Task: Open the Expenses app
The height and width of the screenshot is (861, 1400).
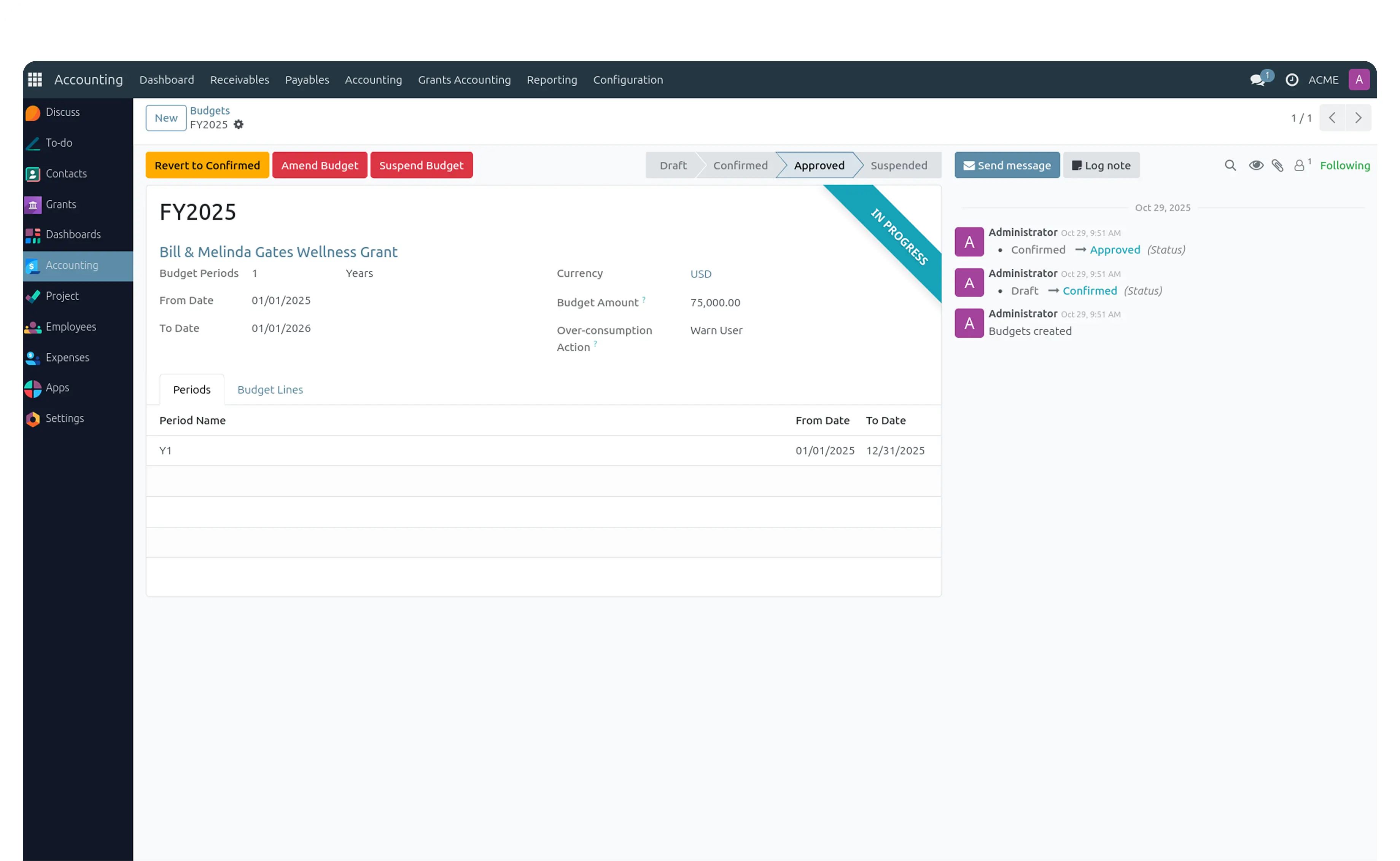Action: coord(67,357)
